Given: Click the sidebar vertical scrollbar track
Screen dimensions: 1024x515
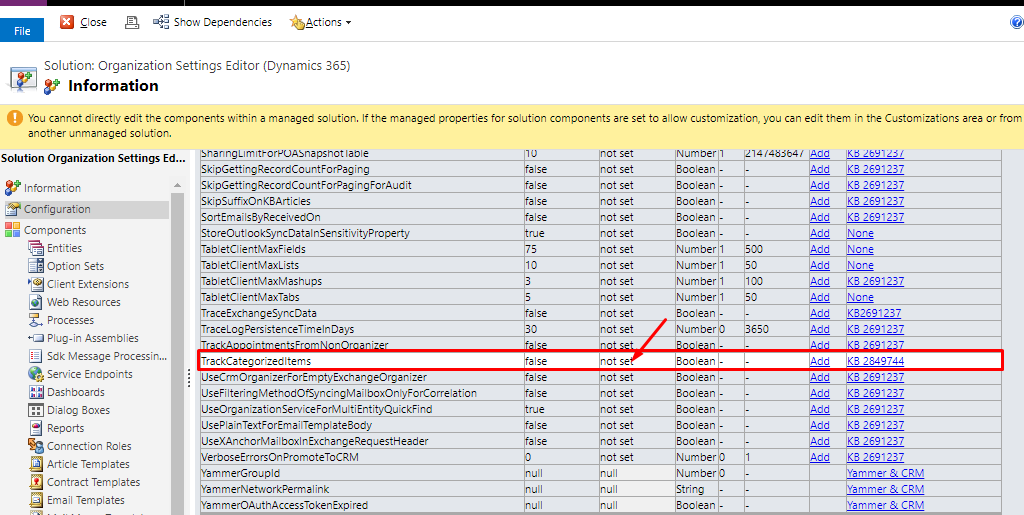Looking at the screenshot, I should pos(178,352).
